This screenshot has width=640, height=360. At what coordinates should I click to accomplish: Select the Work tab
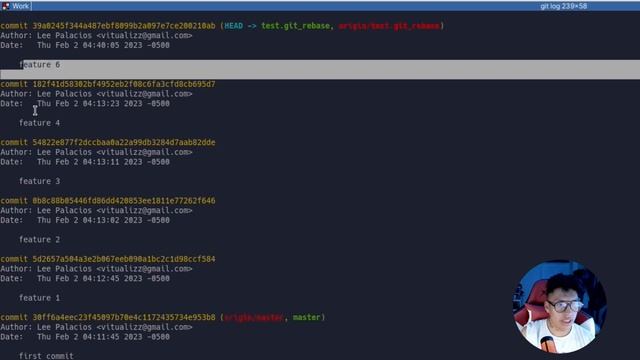[x=16, y=6]
